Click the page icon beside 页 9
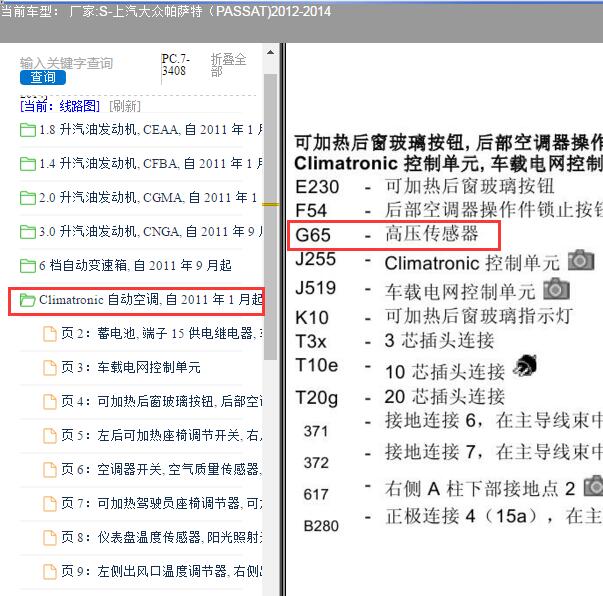Viewport: 603px width, 596px height. (x=50, y=571)
